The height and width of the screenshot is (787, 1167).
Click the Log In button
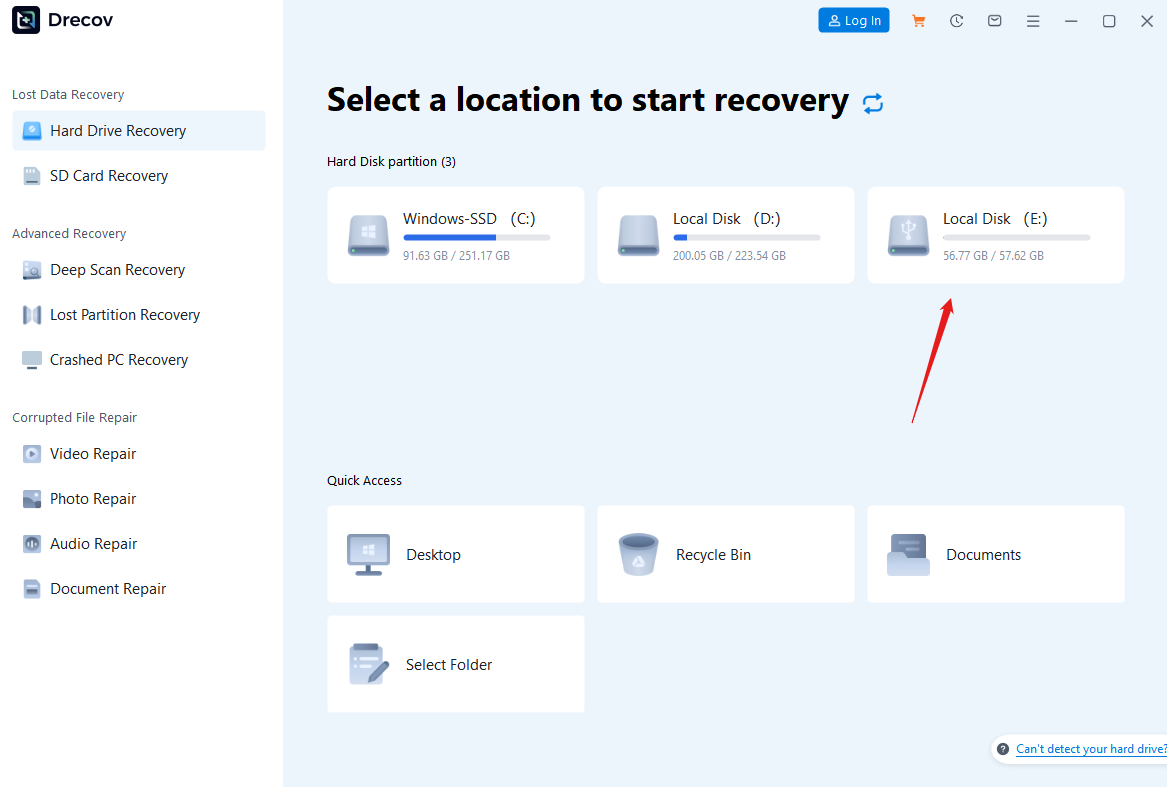coord(853,20)
